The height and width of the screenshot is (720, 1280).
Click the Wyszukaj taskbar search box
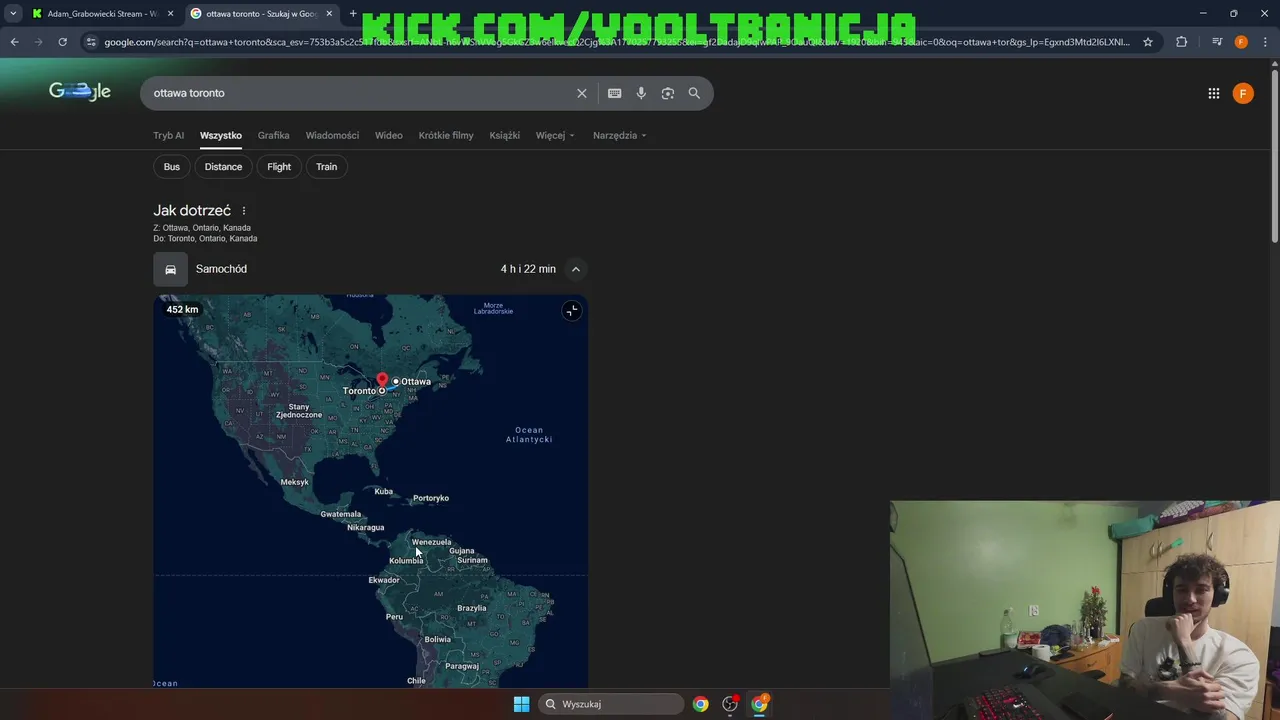click(x=611, y=704)
